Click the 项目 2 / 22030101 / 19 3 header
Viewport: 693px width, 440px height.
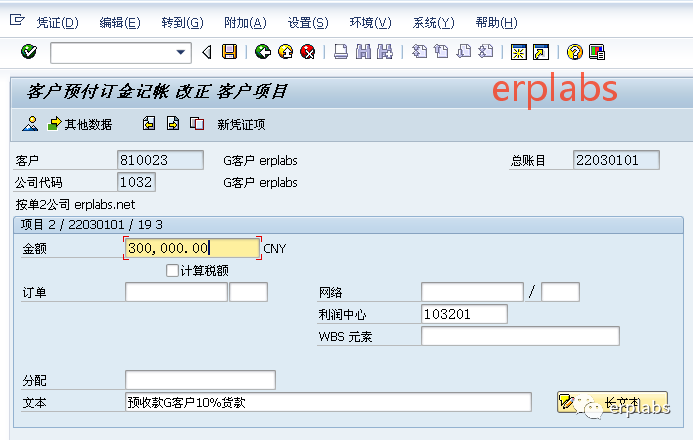91,225
